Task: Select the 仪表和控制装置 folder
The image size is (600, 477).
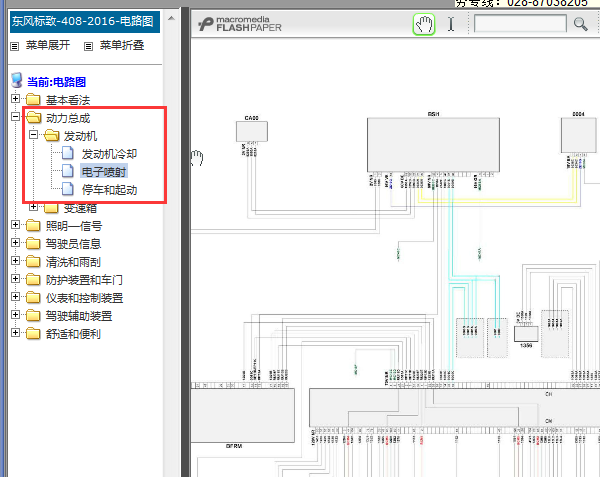Action: click(x=84, y=298)
